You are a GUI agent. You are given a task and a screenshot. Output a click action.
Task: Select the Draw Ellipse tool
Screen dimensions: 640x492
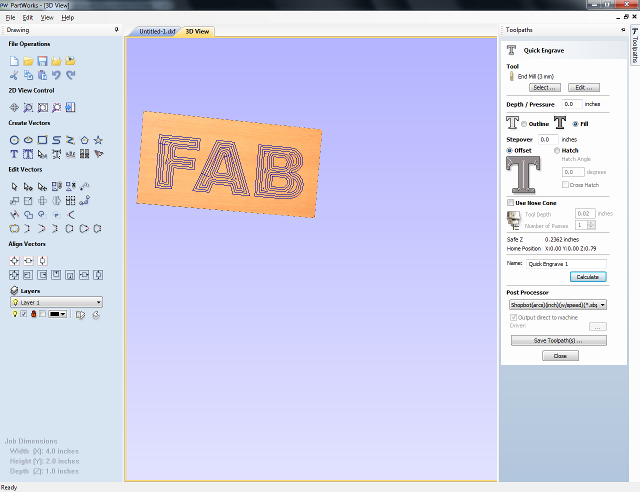(28, 140)
